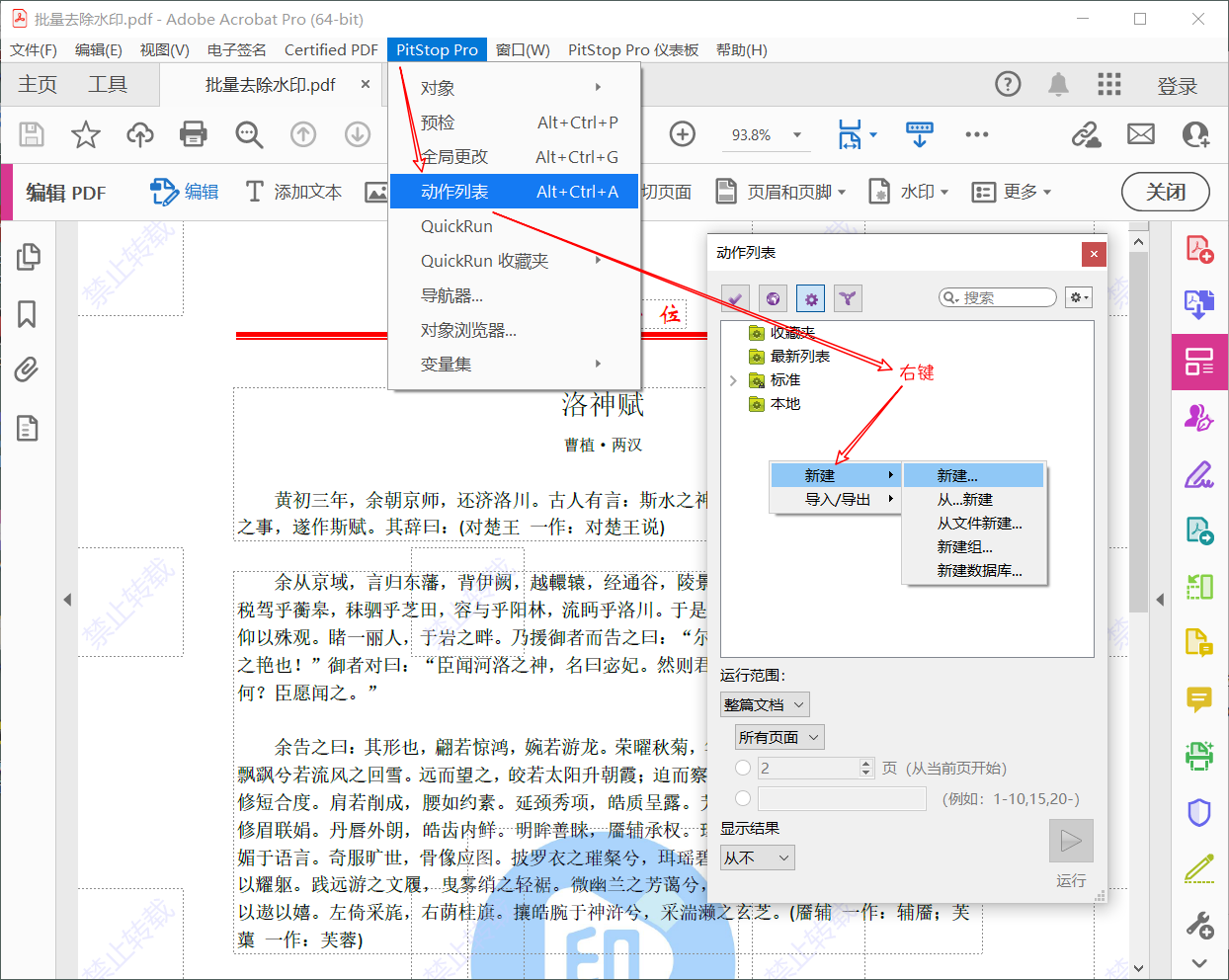Expand the 标准 folder in action tree
This screenshot has height=980, width=1229.
(x=733, y=380)
